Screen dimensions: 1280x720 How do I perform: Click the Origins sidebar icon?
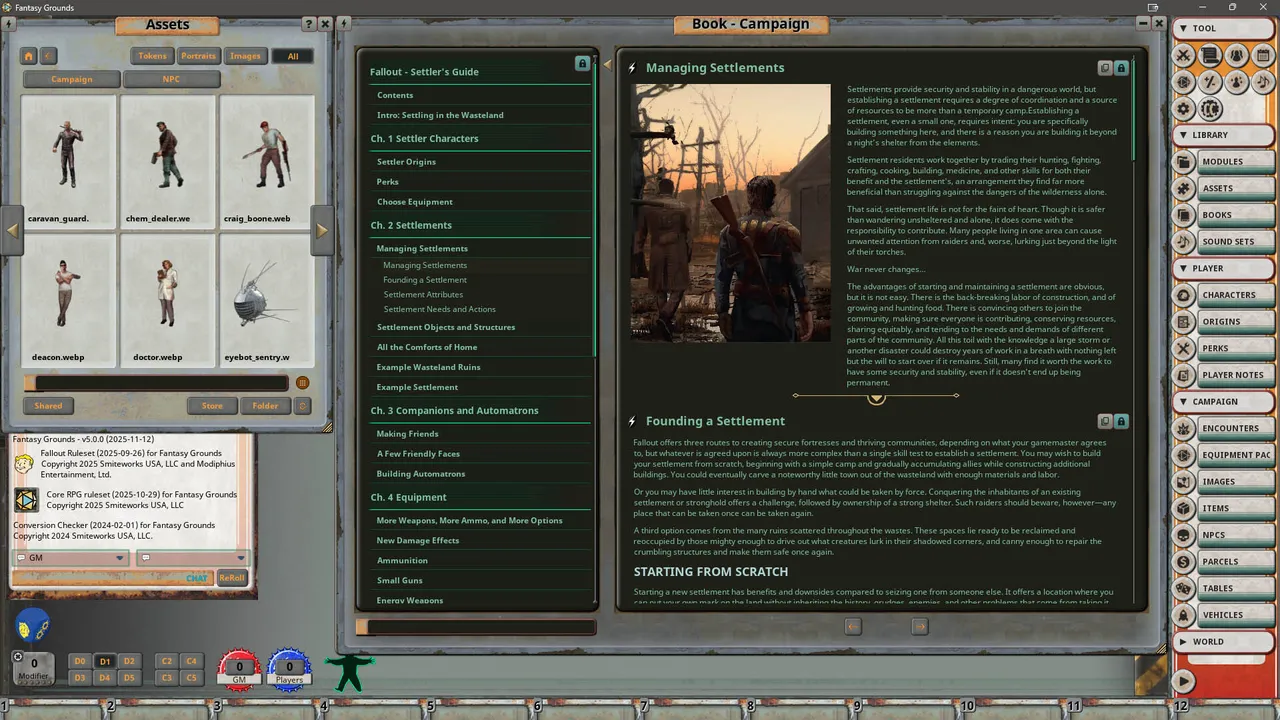(1184, 321)
